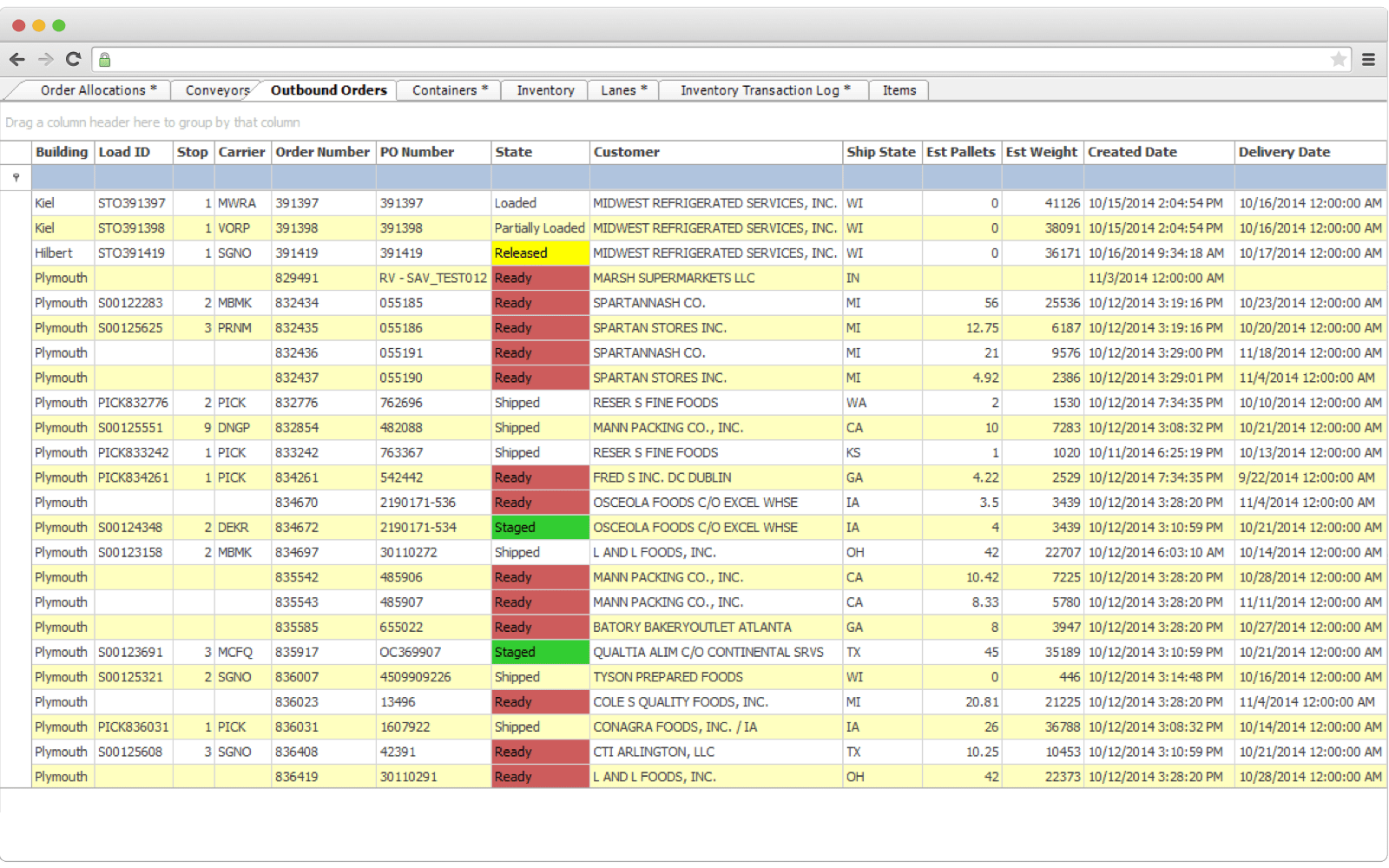Sort by the Customer column header
The image size is (1389, 868).
716,152
